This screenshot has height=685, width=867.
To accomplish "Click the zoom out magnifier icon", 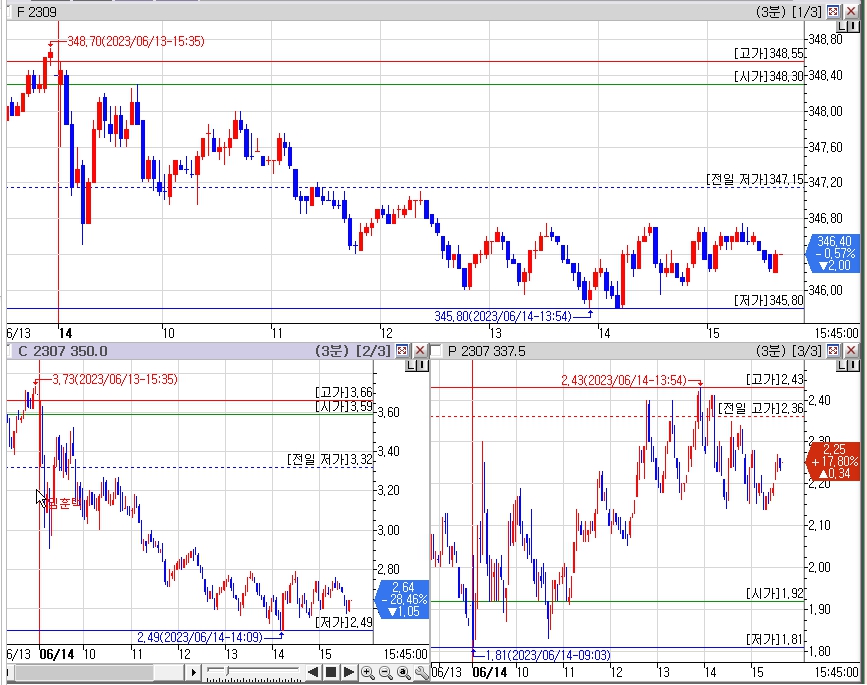I will 385,672.
